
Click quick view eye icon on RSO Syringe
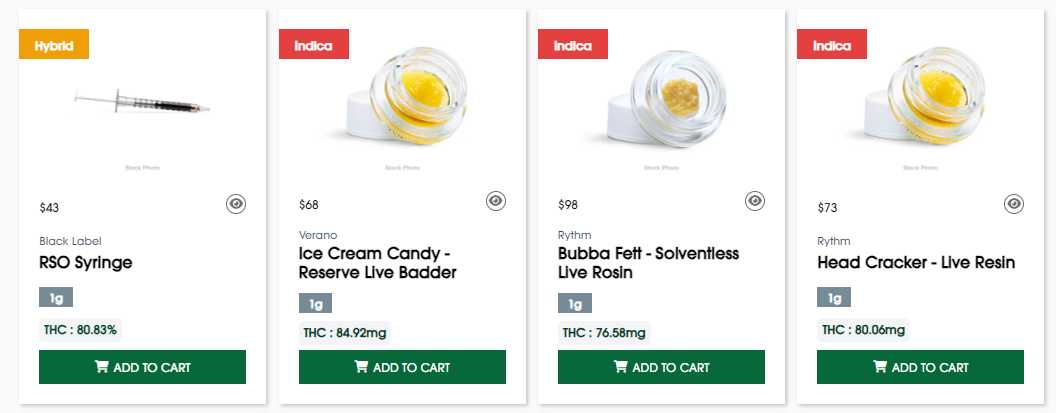[x=236, y=204]
